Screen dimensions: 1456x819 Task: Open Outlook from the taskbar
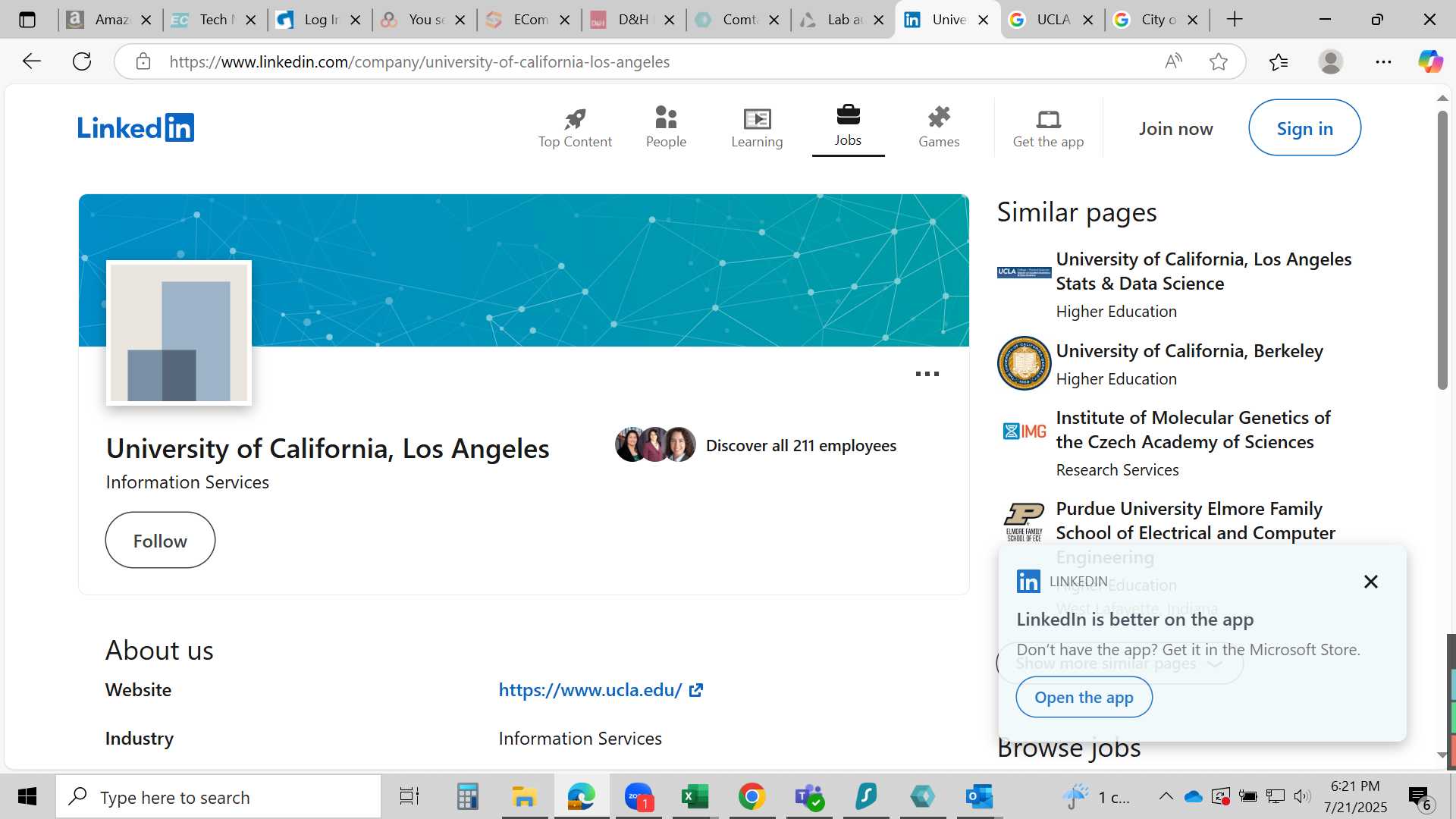pos(979,796)
